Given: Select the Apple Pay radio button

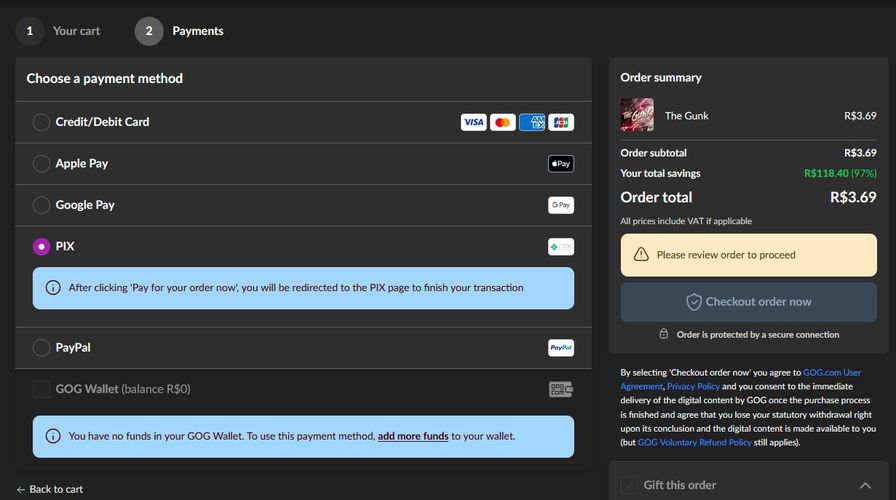Looking at the screenshot, I should pos(41,163).
